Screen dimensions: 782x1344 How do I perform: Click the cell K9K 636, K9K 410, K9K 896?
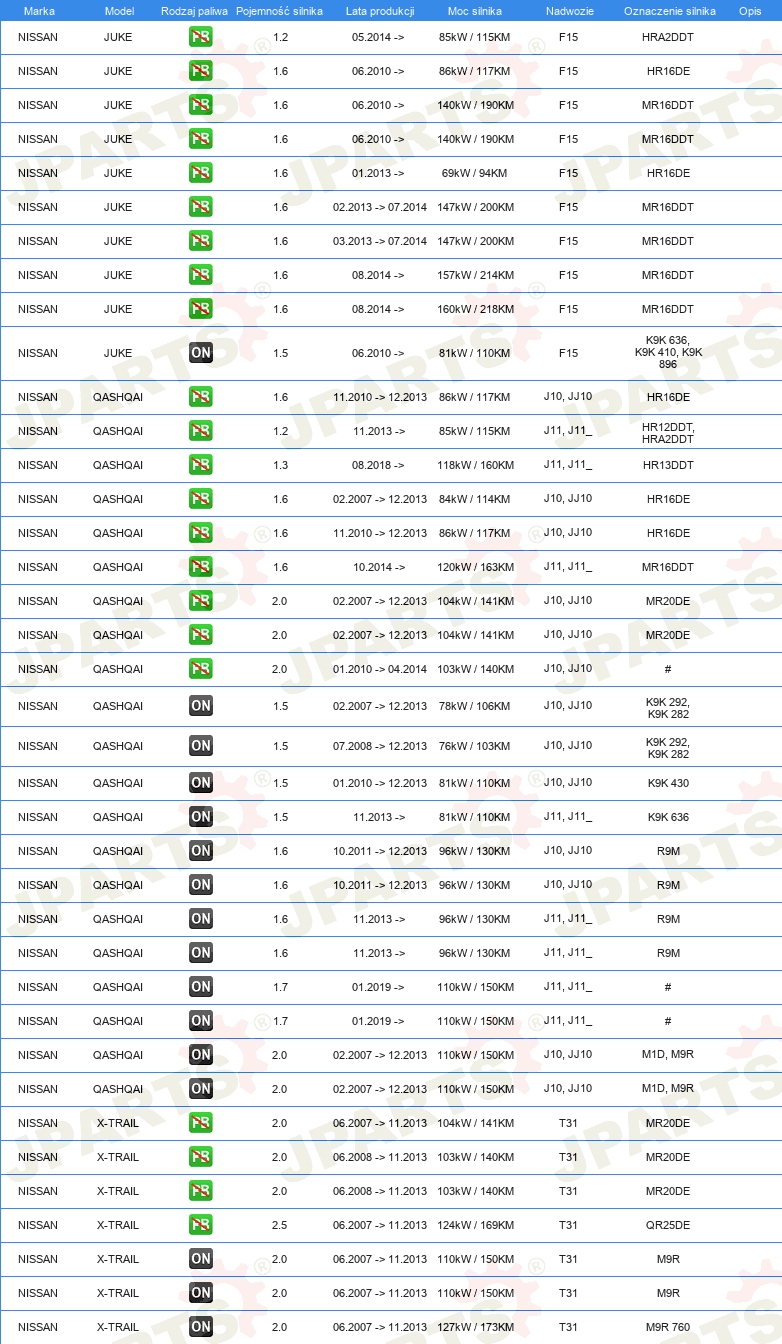click(x=668, y=352)
